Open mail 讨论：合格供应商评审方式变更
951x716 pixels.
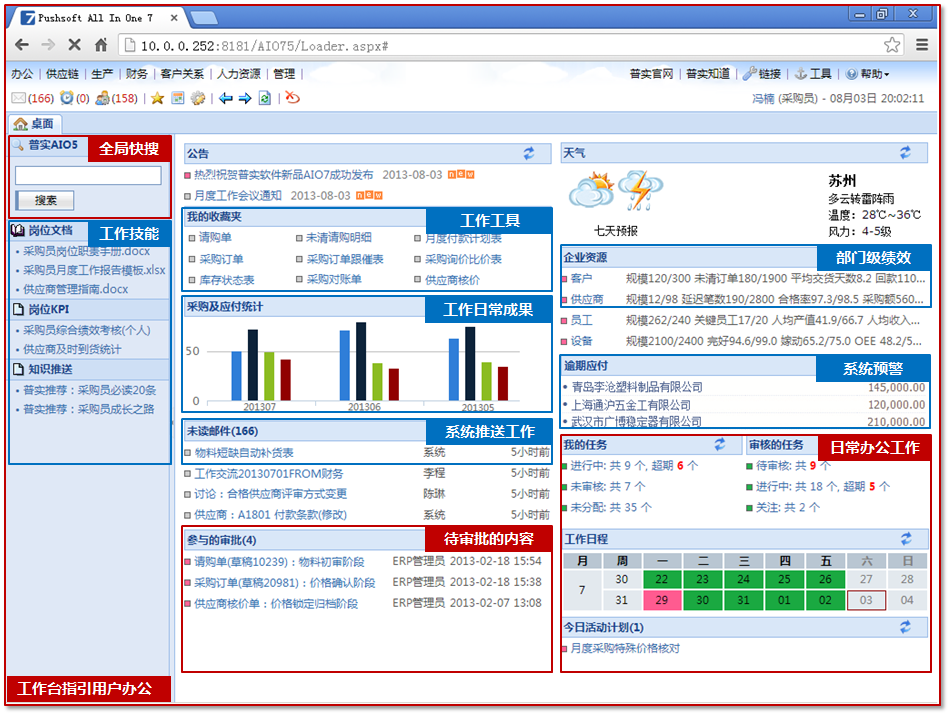271,494
